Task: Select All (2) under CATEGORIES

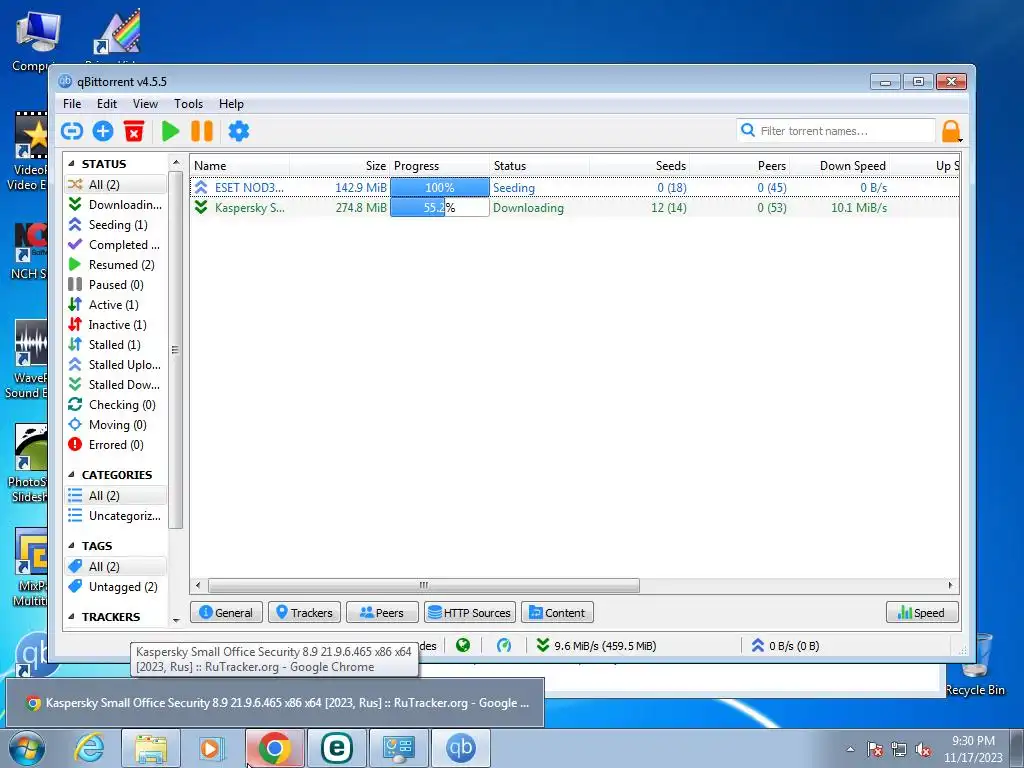Action: [x=116, y=496]
